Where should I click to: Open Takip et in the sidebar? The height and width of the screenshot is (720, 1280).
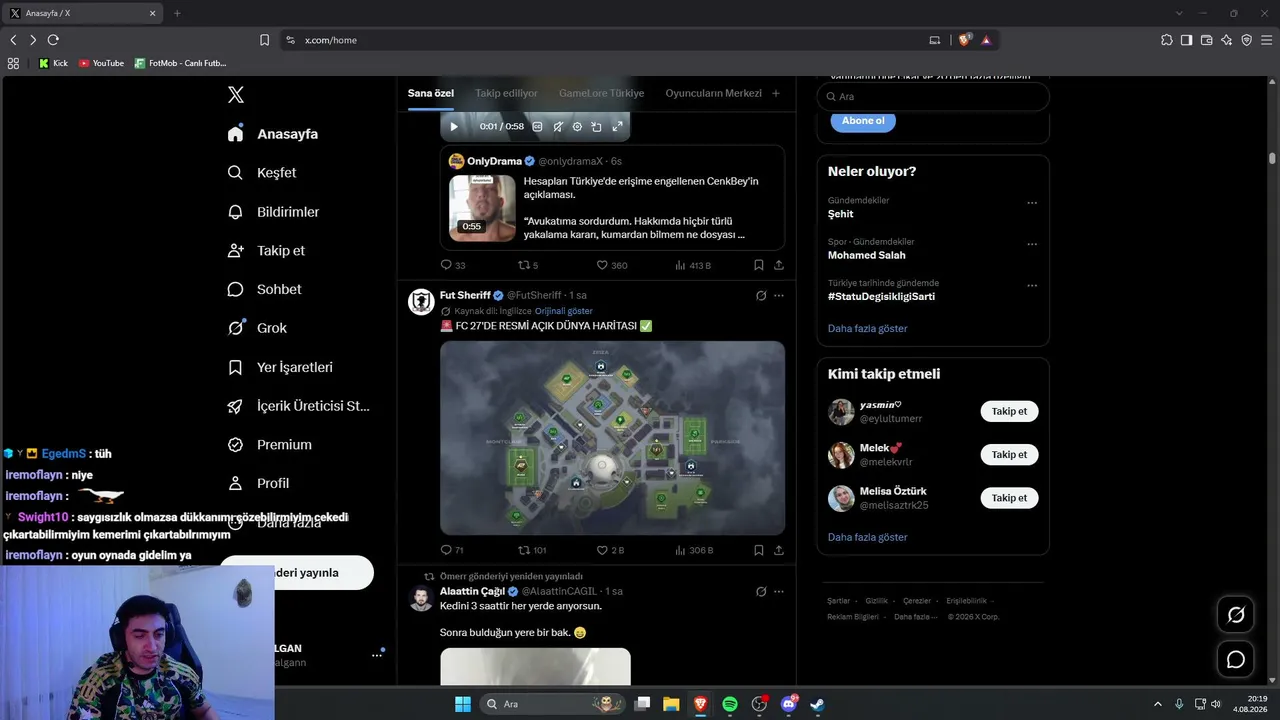pos(266,251)
